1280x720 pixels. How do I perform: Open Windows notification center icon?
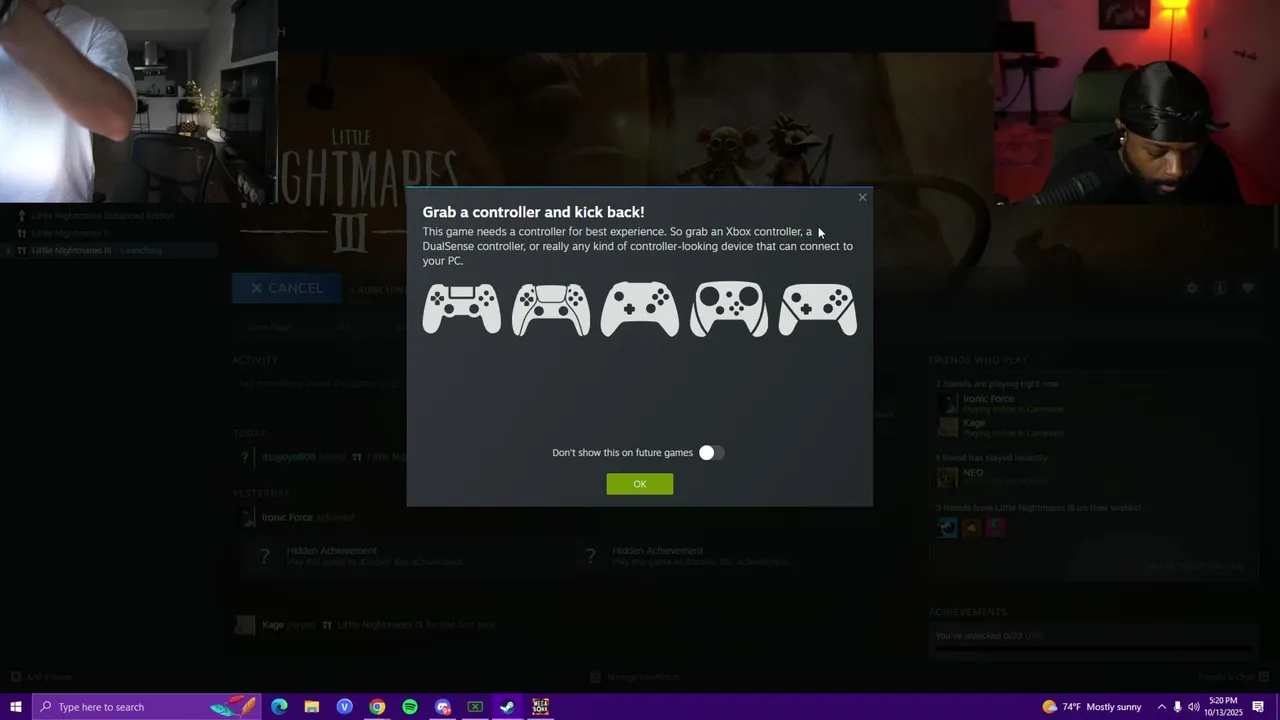[x=1258, y=707]
